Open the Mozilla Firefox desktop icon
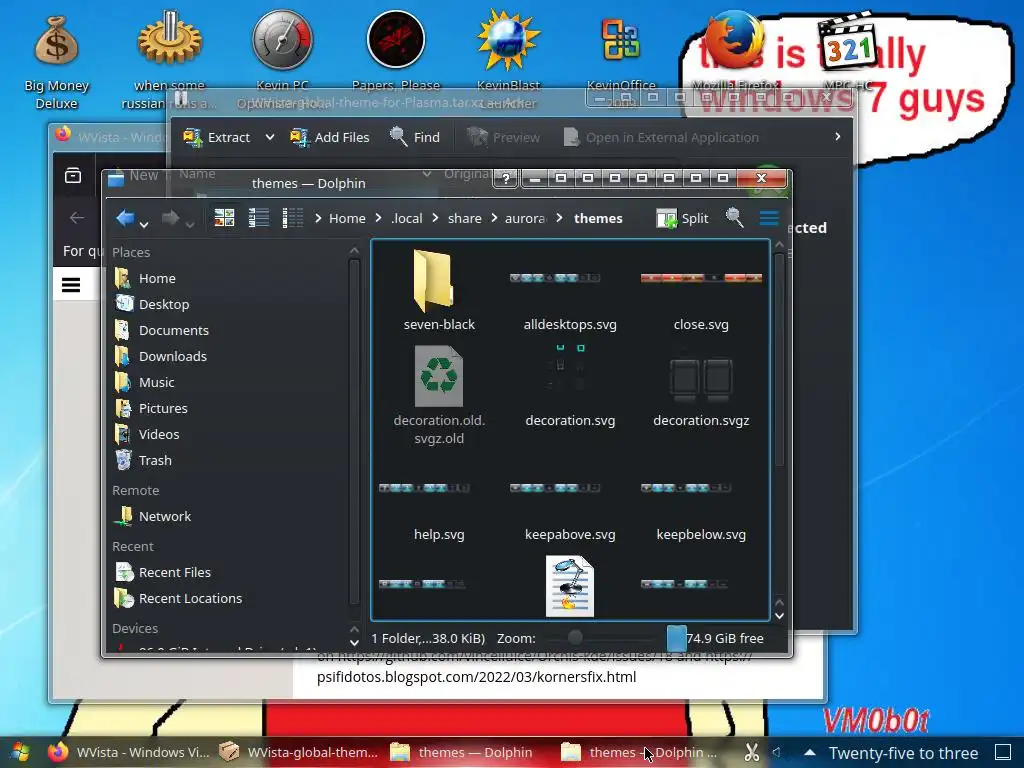The width and height of the screenshot is (1024, 768). (x=736, y=52)
